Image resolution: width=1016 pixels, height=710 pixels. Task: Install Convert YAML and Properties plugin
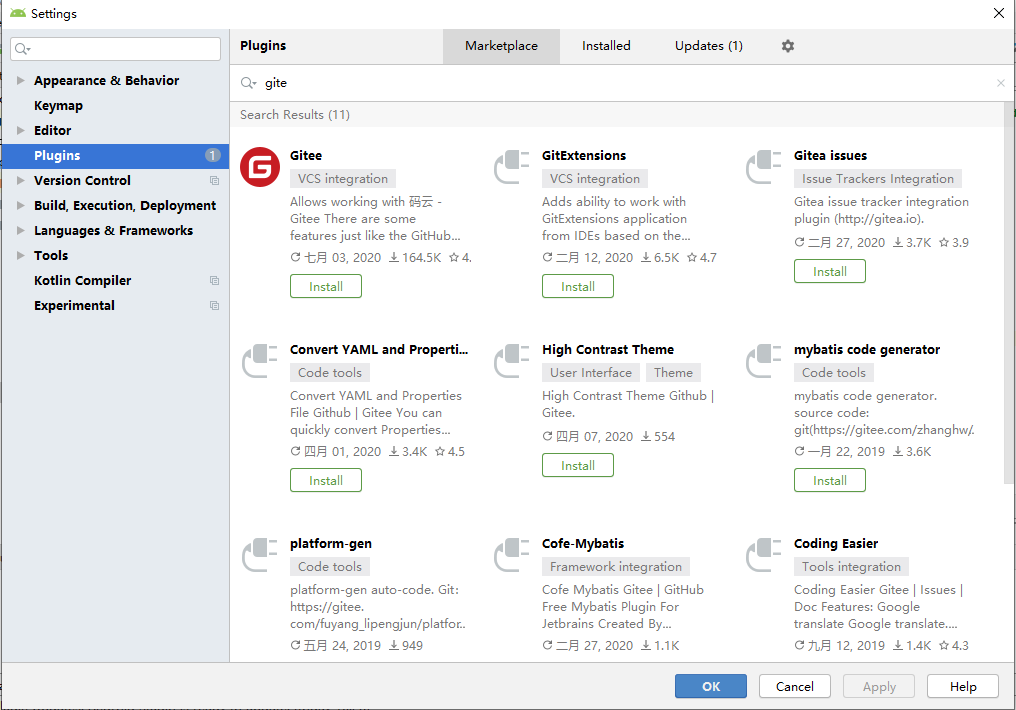(326, 481)
